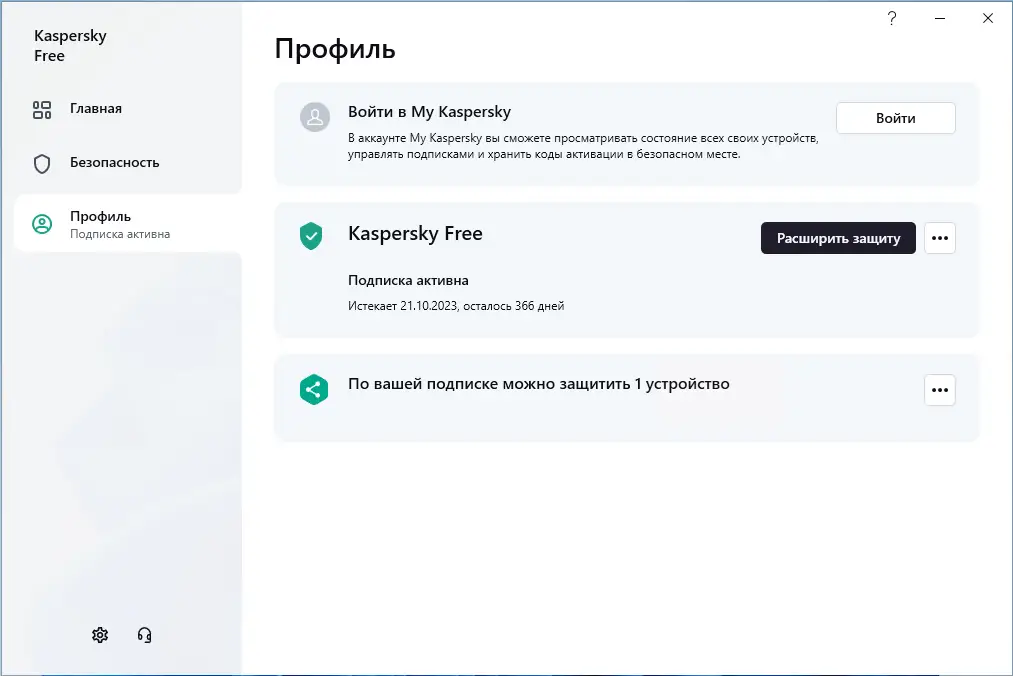This screenshot has height=676, width=1013.
Task: Click the Главная dashboard grid icon
Action: click(x=42, y=109)
